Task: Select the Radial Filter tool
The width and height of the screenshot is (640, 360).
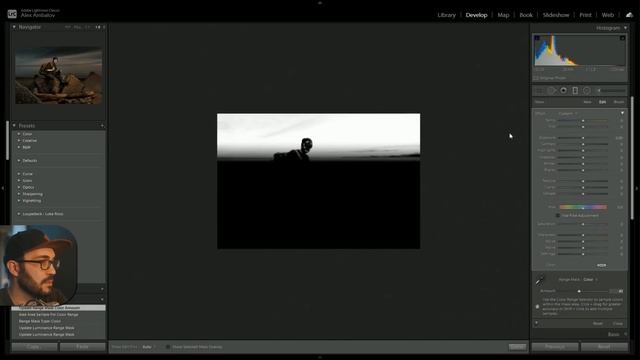Action: tap(587, 90)
